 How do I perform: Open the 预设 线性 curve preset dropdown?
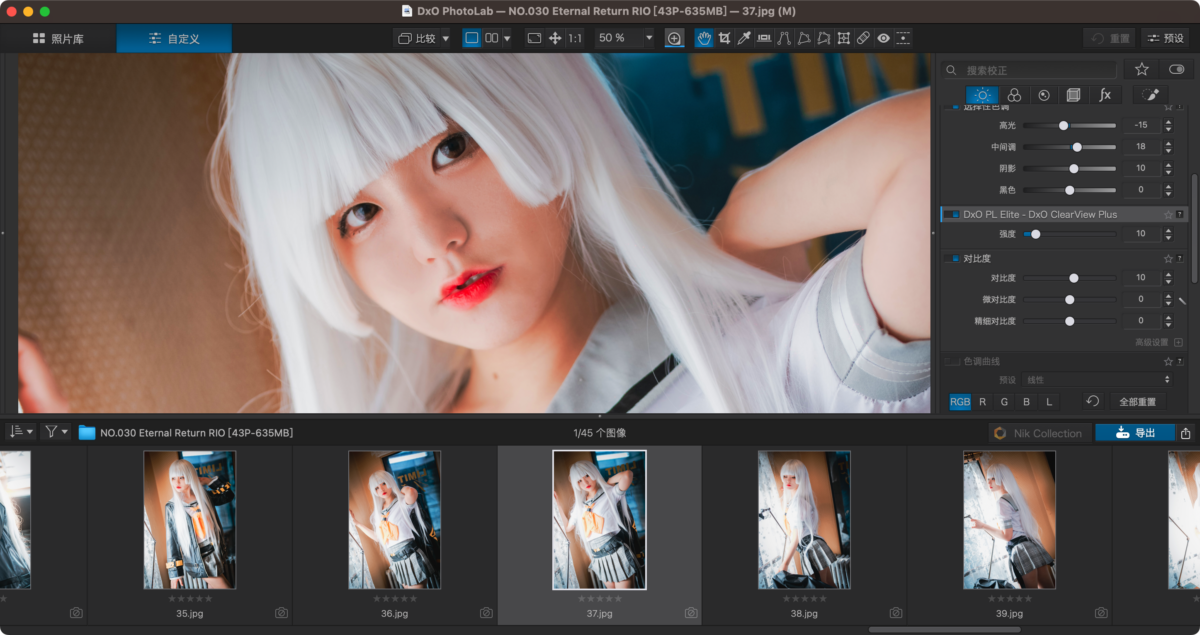[1097, 380]
